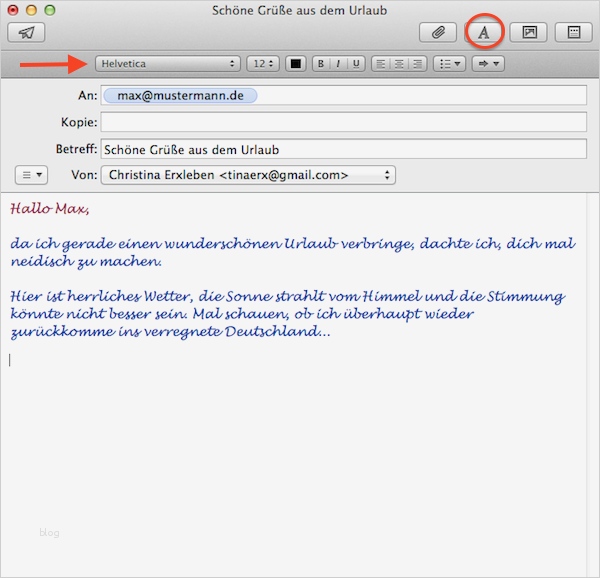Click the Betreff subject field

(343, 149)
